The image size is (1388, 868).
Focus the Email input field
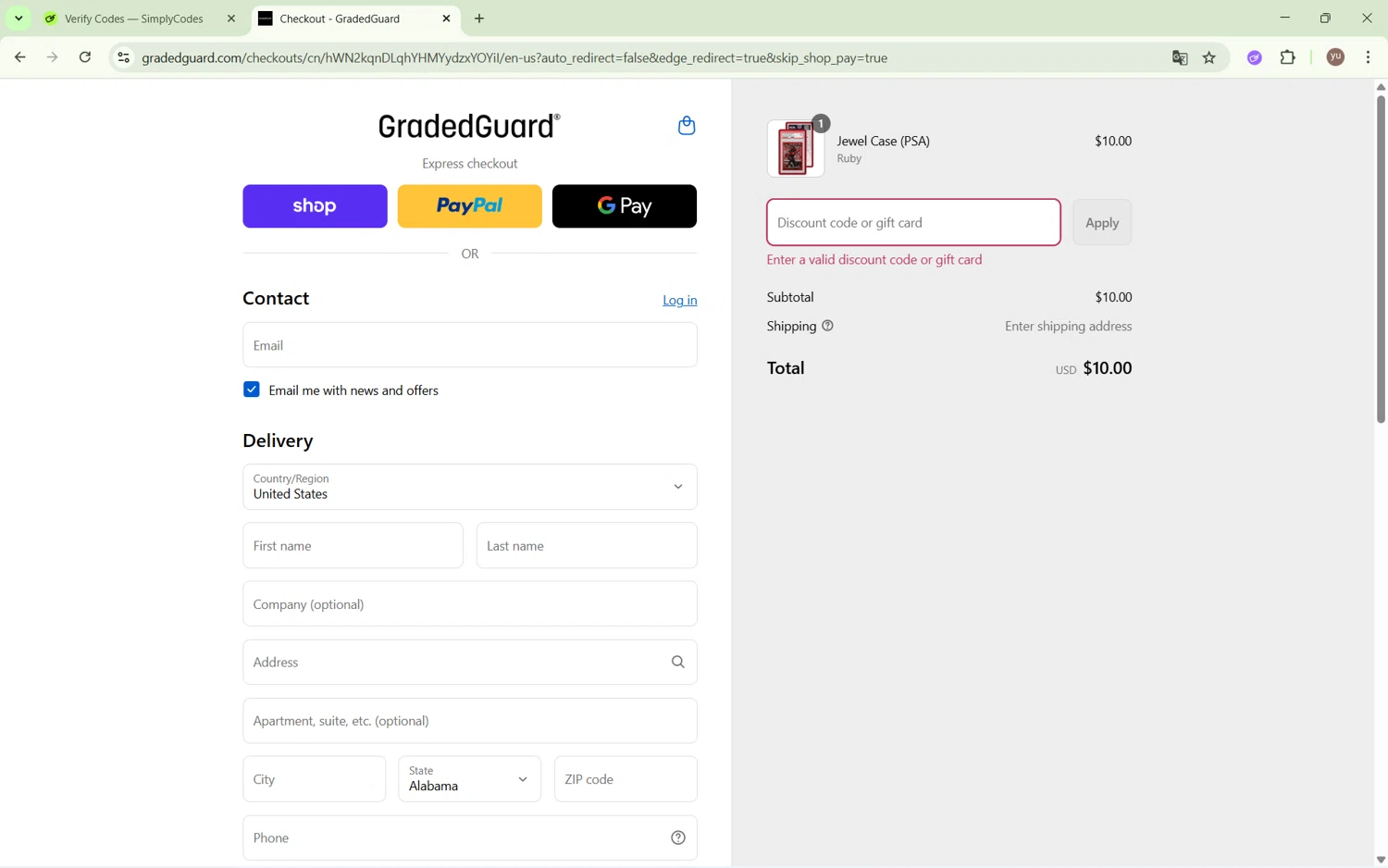[469, 345]
